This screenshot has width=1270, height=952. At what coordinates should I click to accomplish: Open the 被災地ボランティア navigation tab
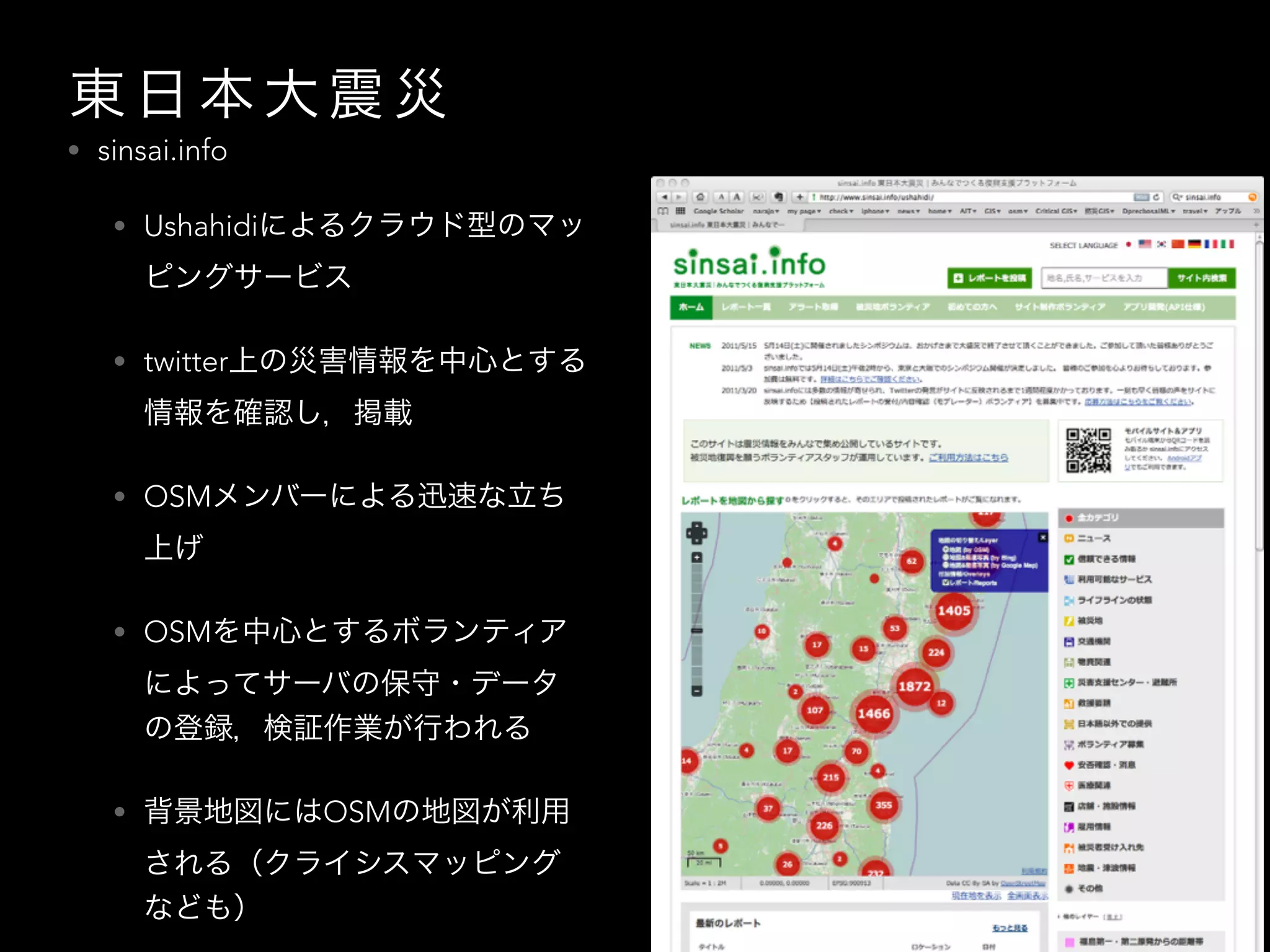pyautogui.click(x=892, y=307)
